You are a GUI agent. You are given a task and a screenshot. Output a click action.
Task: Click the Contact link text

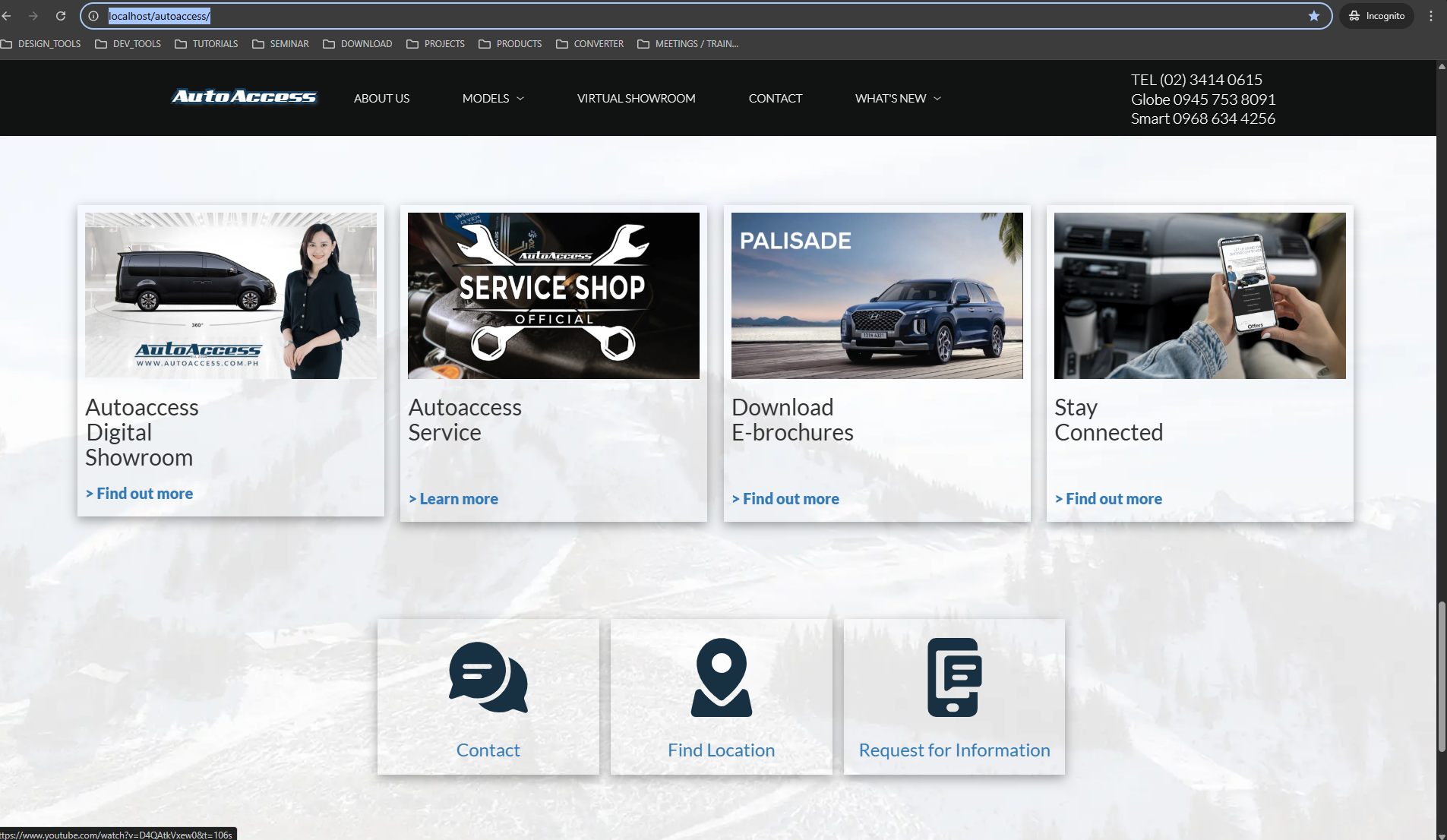pyautogui.click(x=488, y=750)
